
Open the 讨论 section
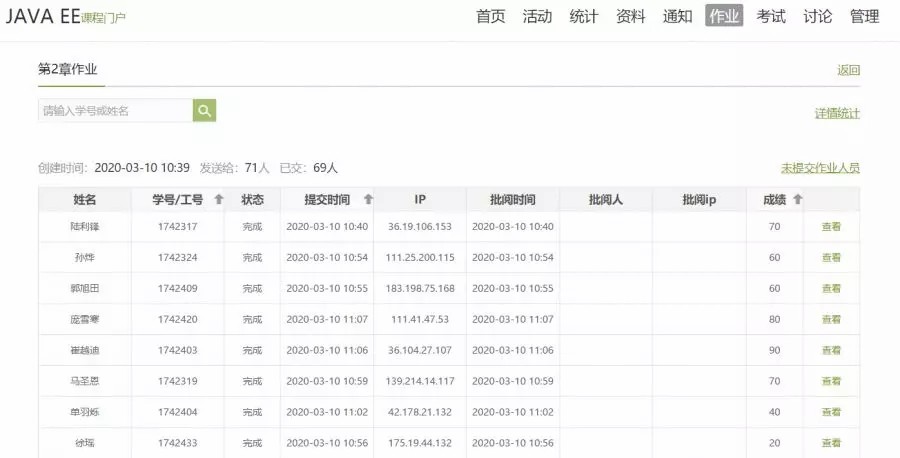(817, 17)
